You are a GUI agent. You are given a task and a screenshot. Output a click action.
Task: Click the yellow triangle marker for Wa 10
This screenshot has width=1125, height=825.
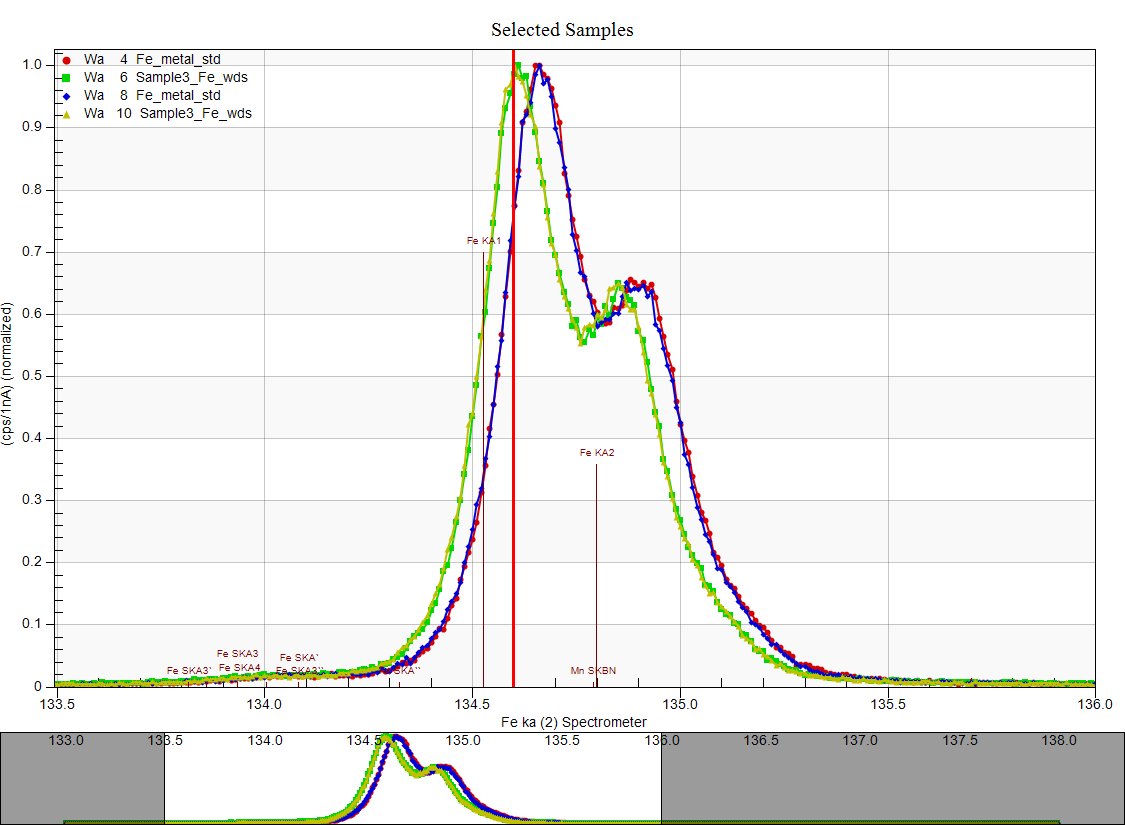[66, 114]
